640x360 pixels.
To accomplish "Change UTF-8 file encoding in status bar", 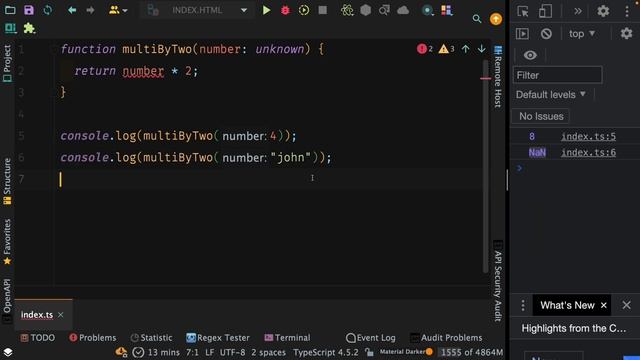I will coord(232,352).
